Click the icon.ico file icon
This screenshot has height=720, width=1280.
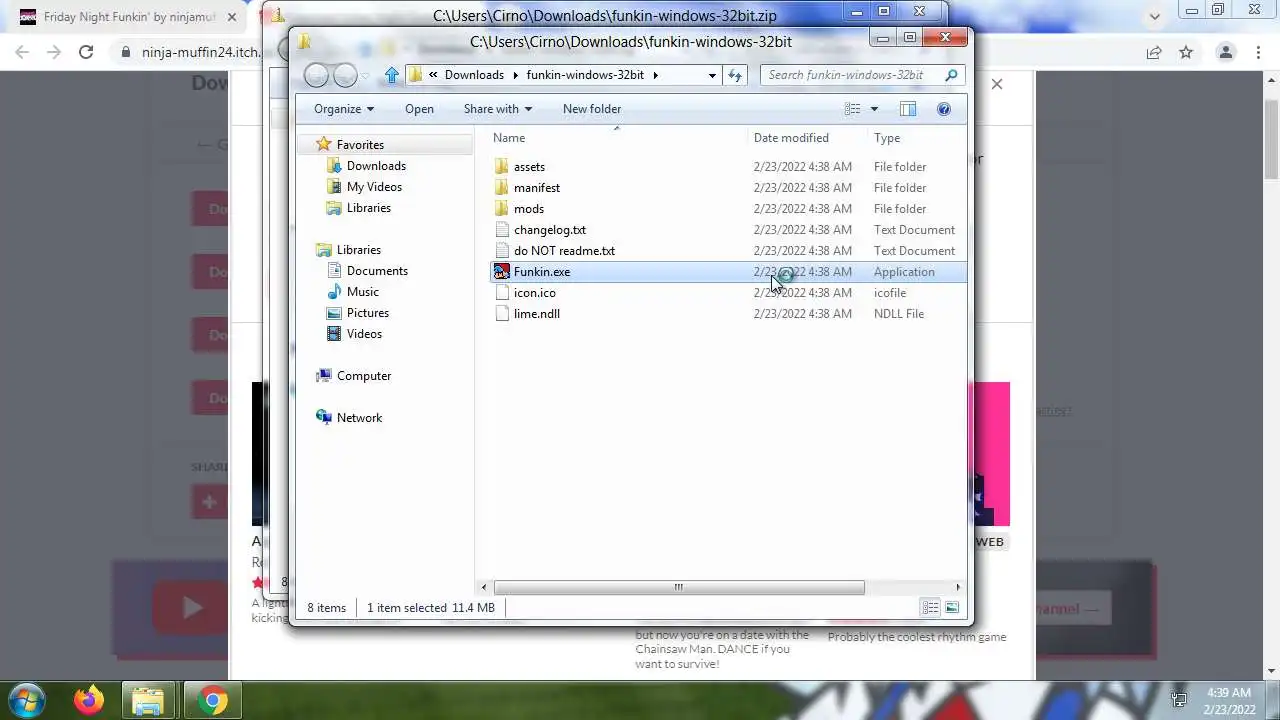coord(502,293)
